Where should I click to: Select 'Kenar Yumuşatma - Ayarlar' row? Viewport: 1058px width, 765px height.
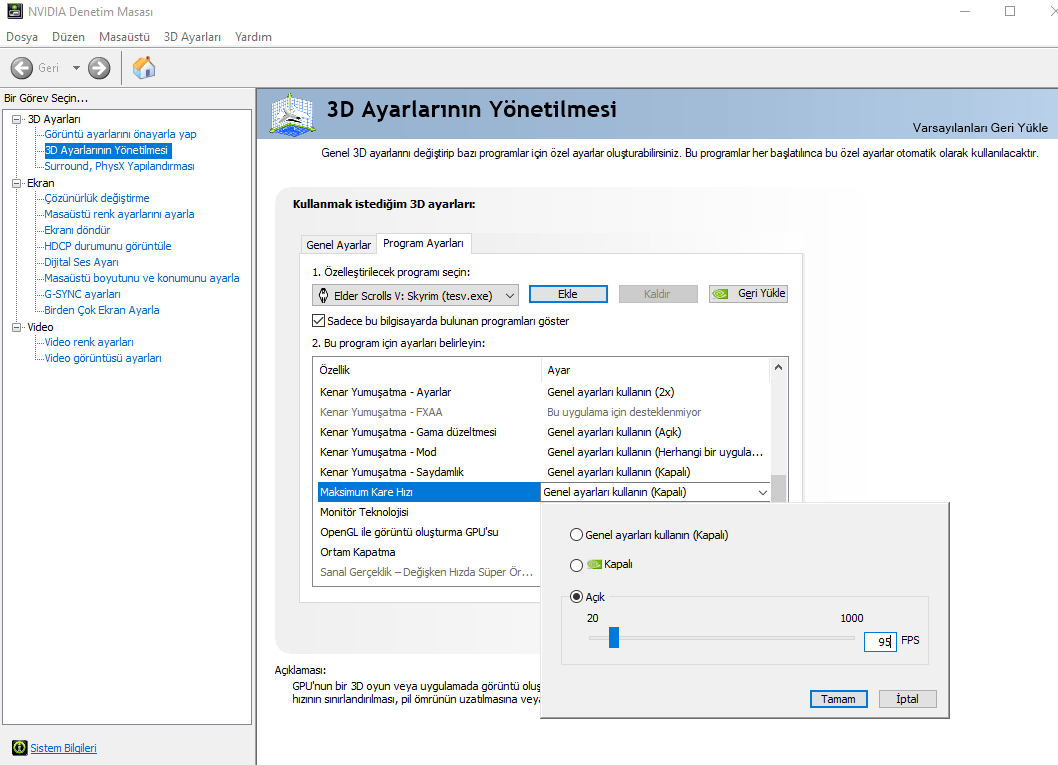pyautogui.click(x=543, y=392)
